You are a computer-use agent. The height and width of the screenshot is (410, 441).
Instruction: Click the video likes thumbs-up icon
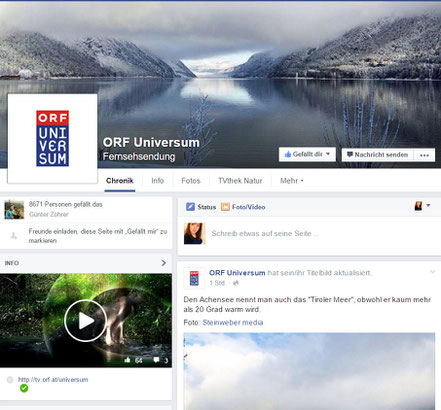coord(127,360)
